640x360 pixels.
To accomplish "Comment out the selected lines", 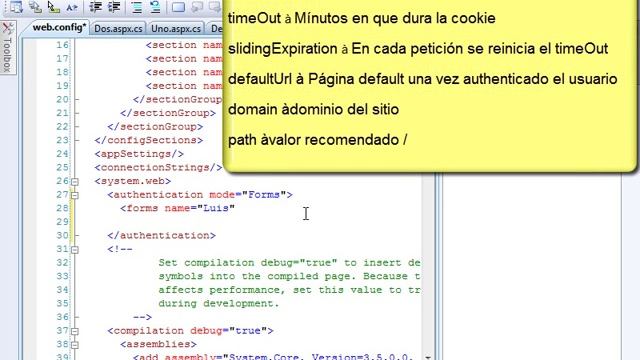I will [136, 7].
